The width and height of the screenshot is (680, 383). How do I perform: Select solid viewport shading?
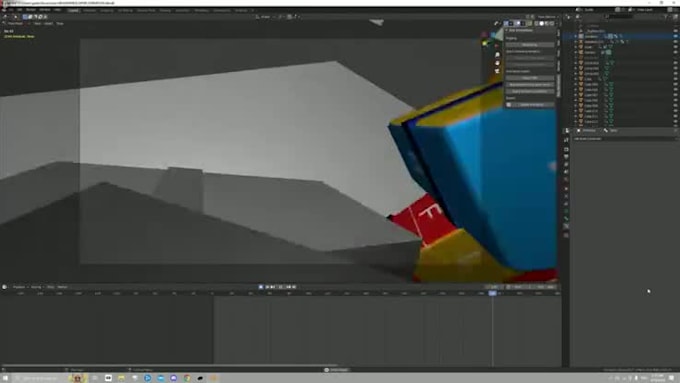coord(541,23)
